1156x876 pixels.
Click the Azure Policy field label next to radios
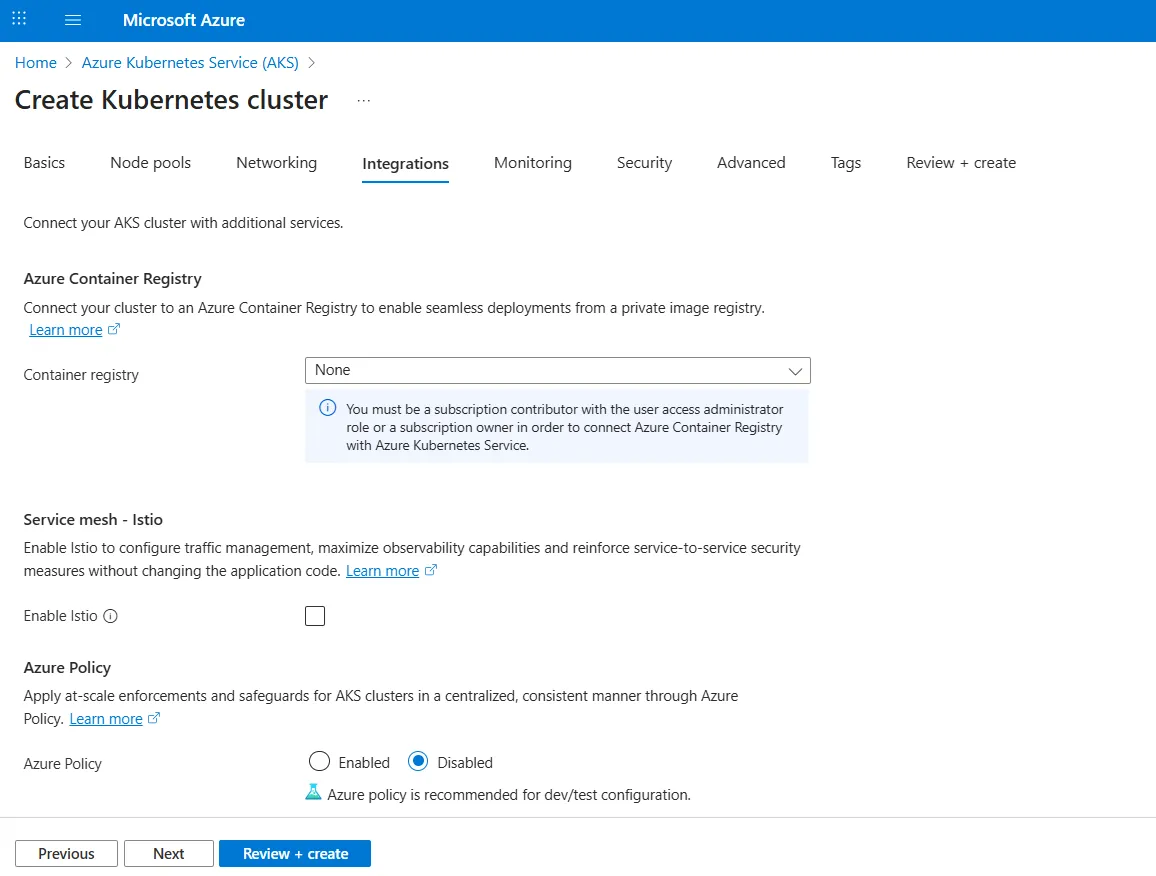click(63, 764)
